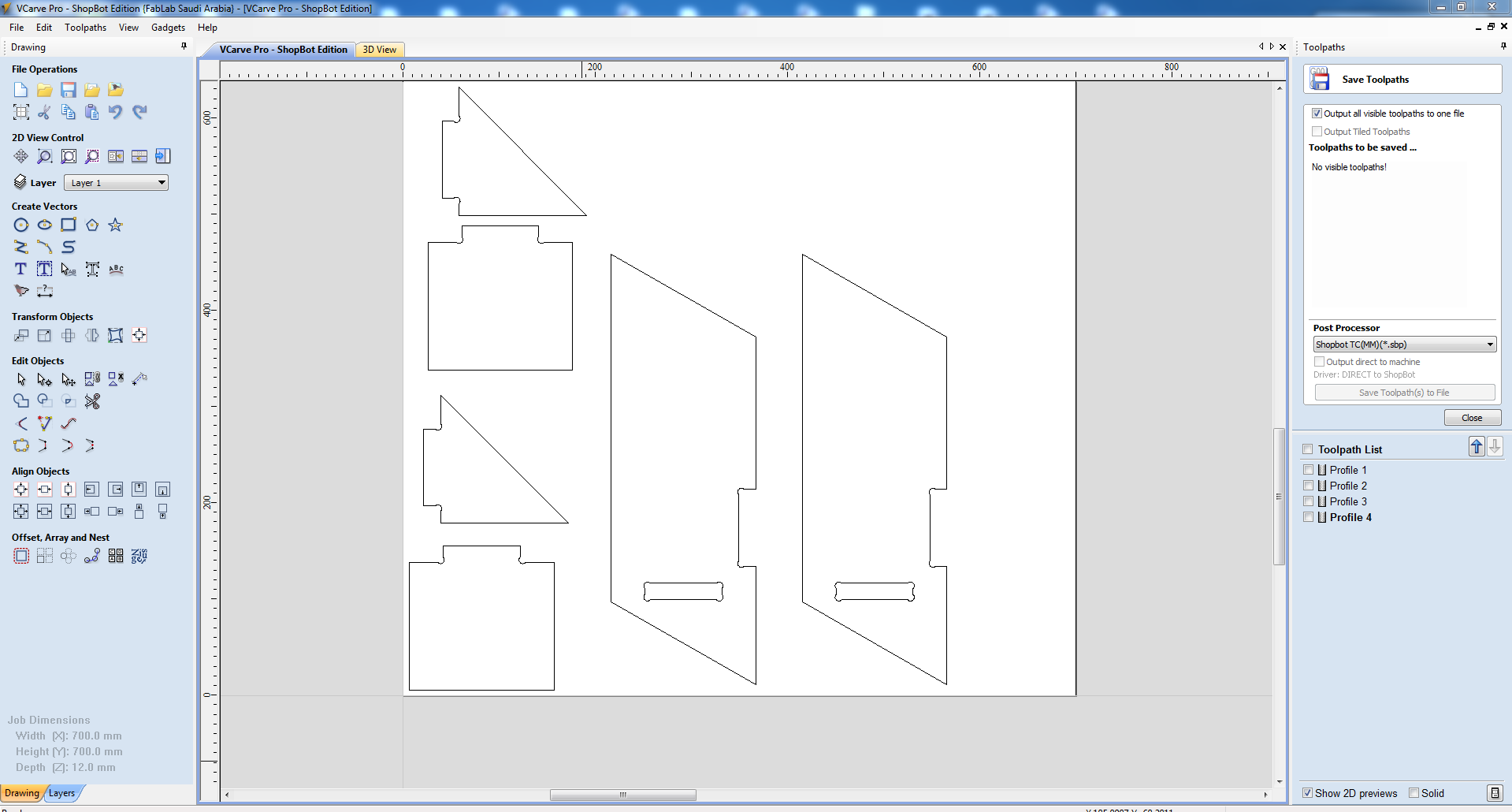
Task: Open the Layer 1 dropdown
Action: click(x=116, y=183)
